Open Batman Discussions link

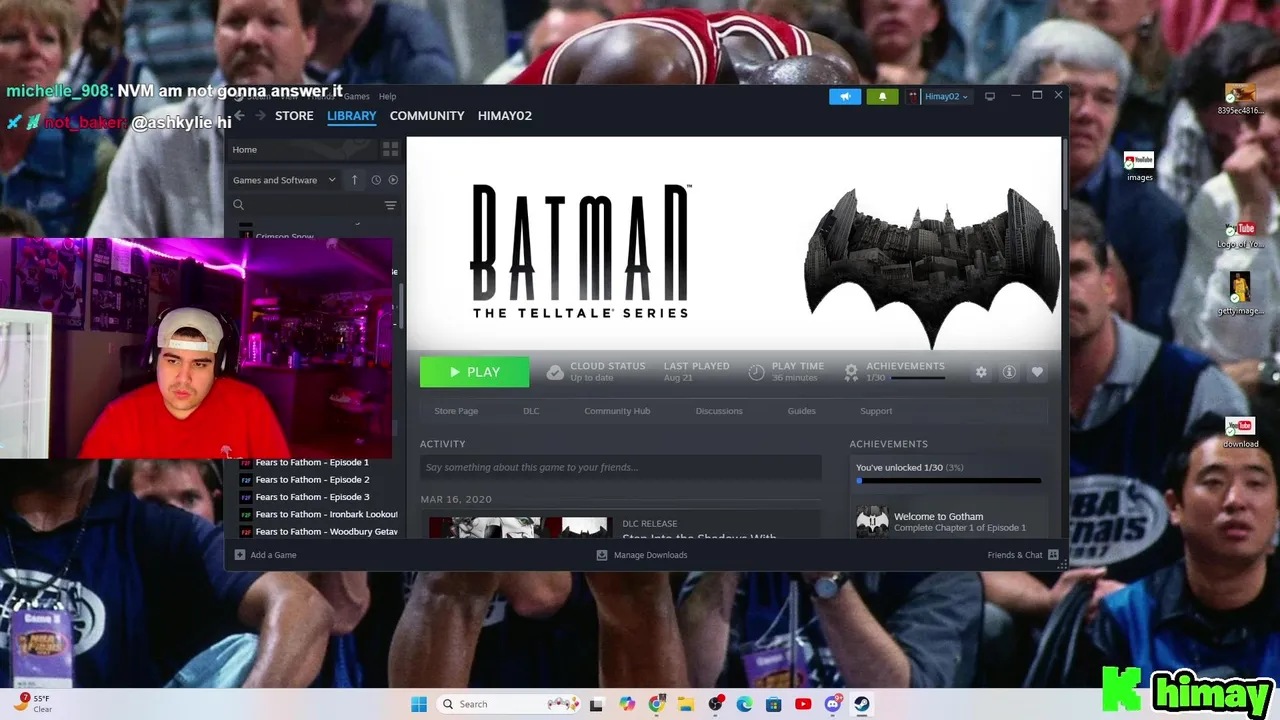[x=719, y=411]
